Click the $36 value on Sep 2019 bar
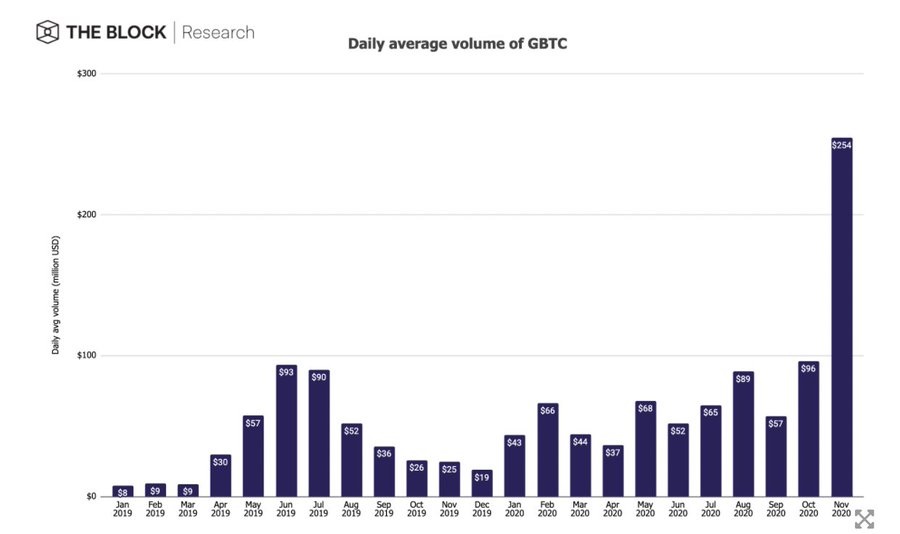This screenshot has width=900, height=534. [384, 454]
